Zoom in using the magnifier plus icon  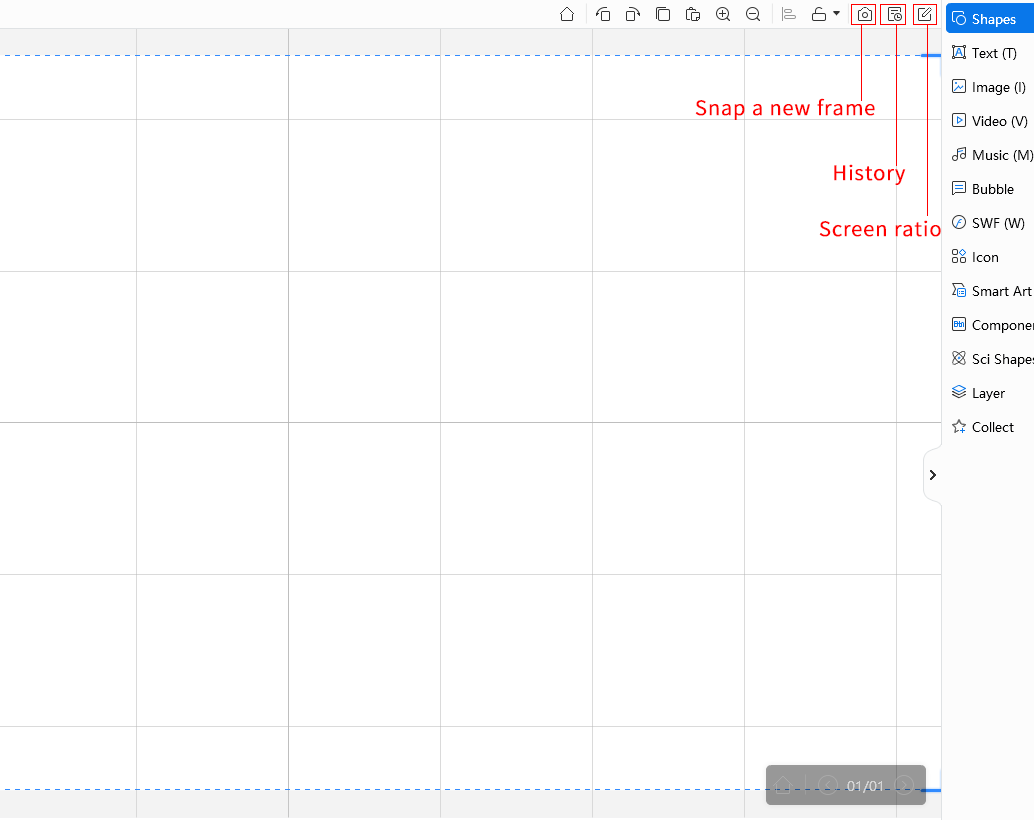(723, 14)
